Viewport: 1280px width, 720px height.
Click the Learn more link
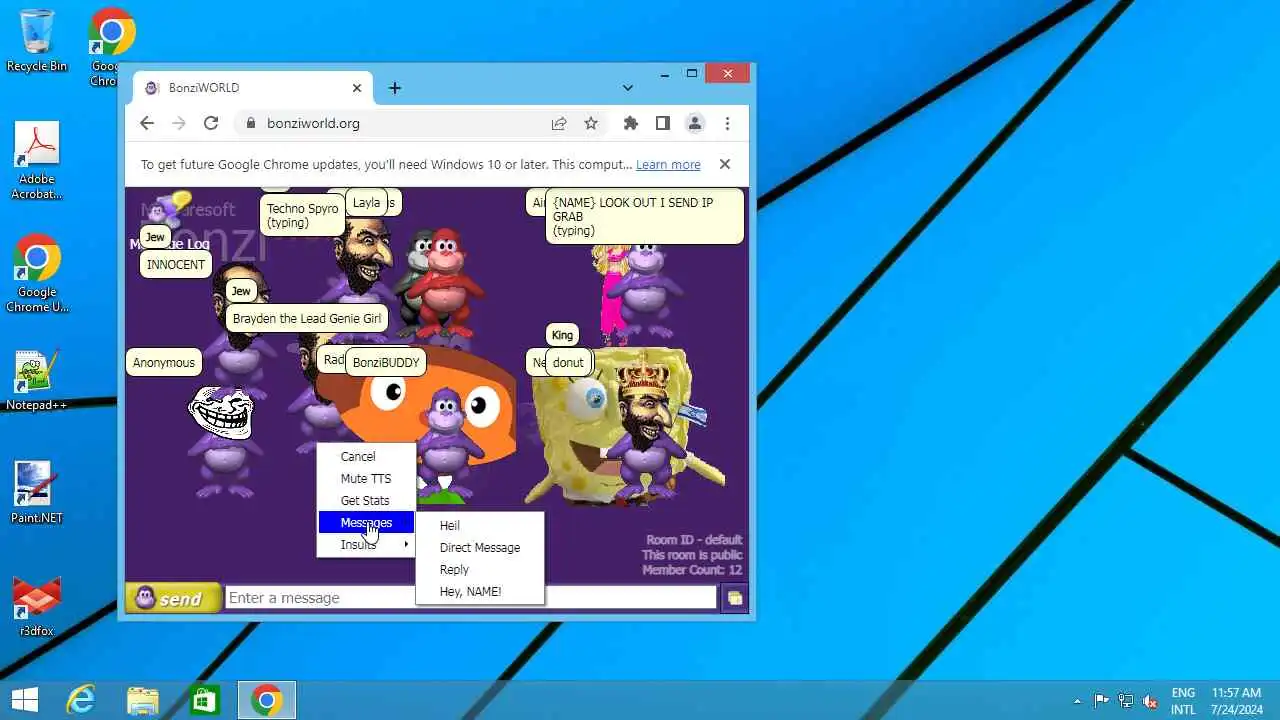(x=668, y=165)
